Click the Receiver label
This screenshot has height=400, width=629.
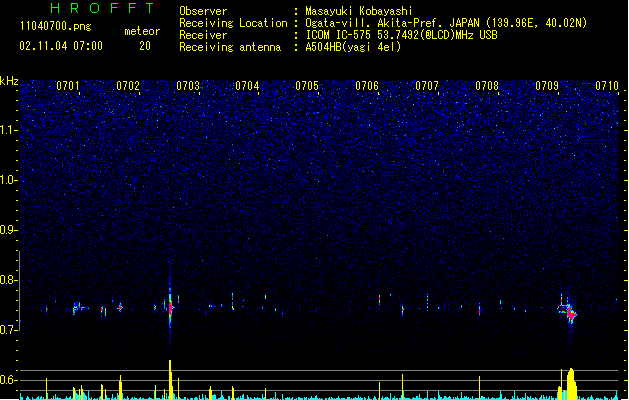pos(203,35)
